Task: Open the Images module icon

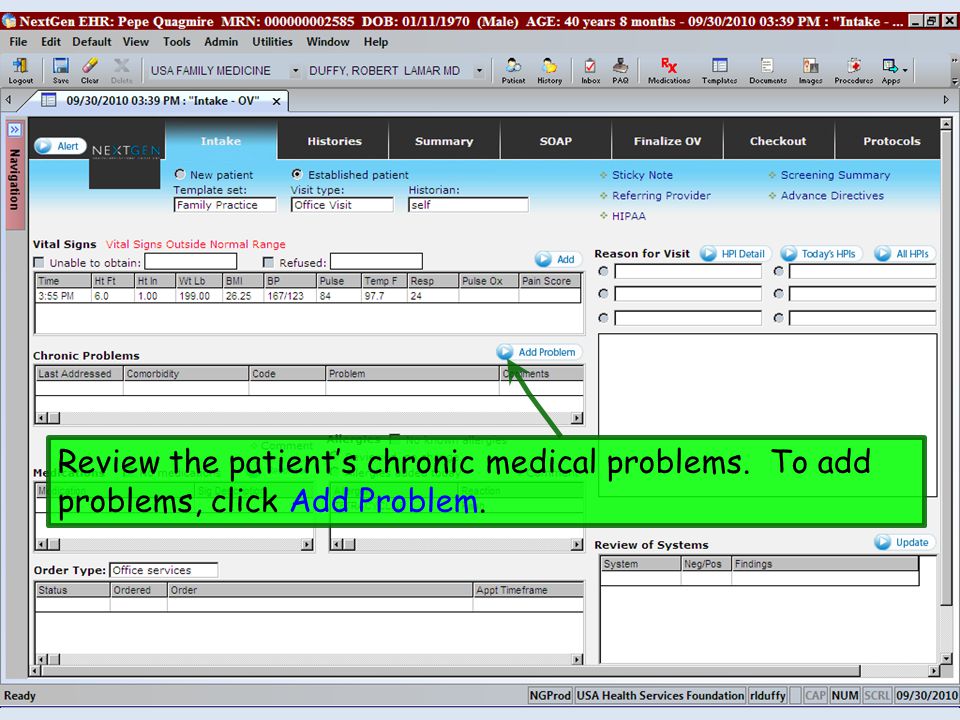Action: [x=810, y=70]
